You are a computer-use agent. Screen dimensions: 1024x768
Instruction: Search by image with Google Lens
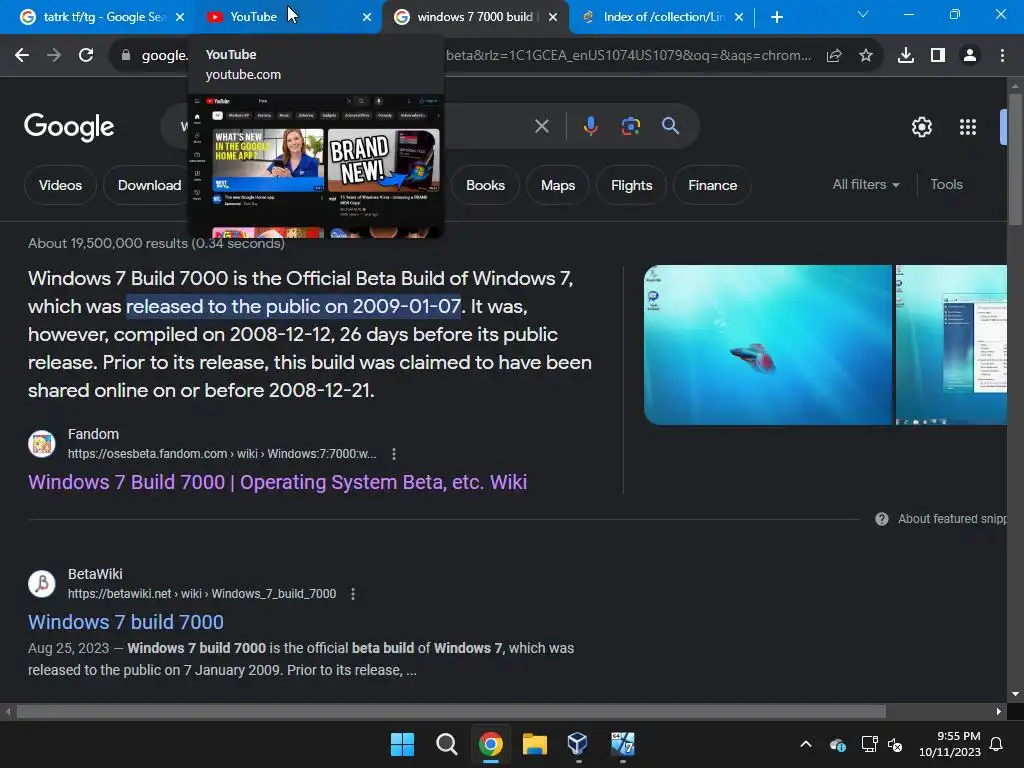pos(630,126)
